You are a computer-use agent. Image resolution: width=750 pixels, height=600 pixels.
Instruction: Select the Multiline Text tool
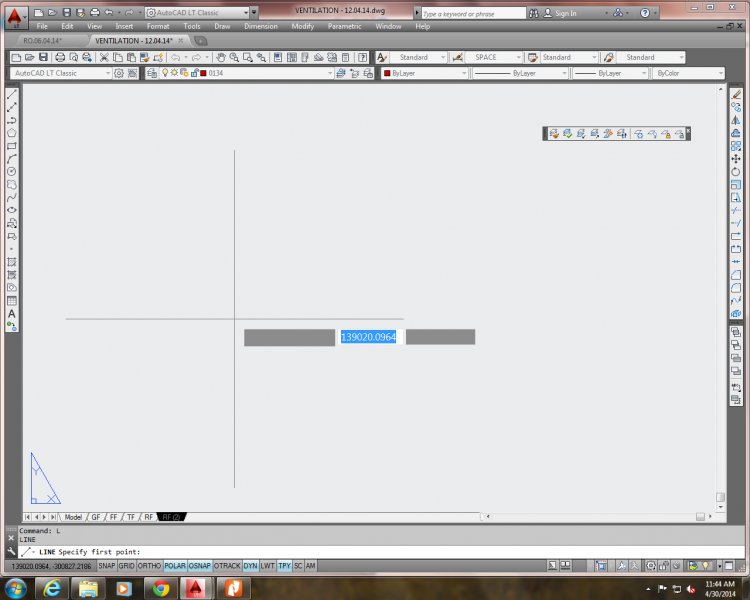[11, 314]
